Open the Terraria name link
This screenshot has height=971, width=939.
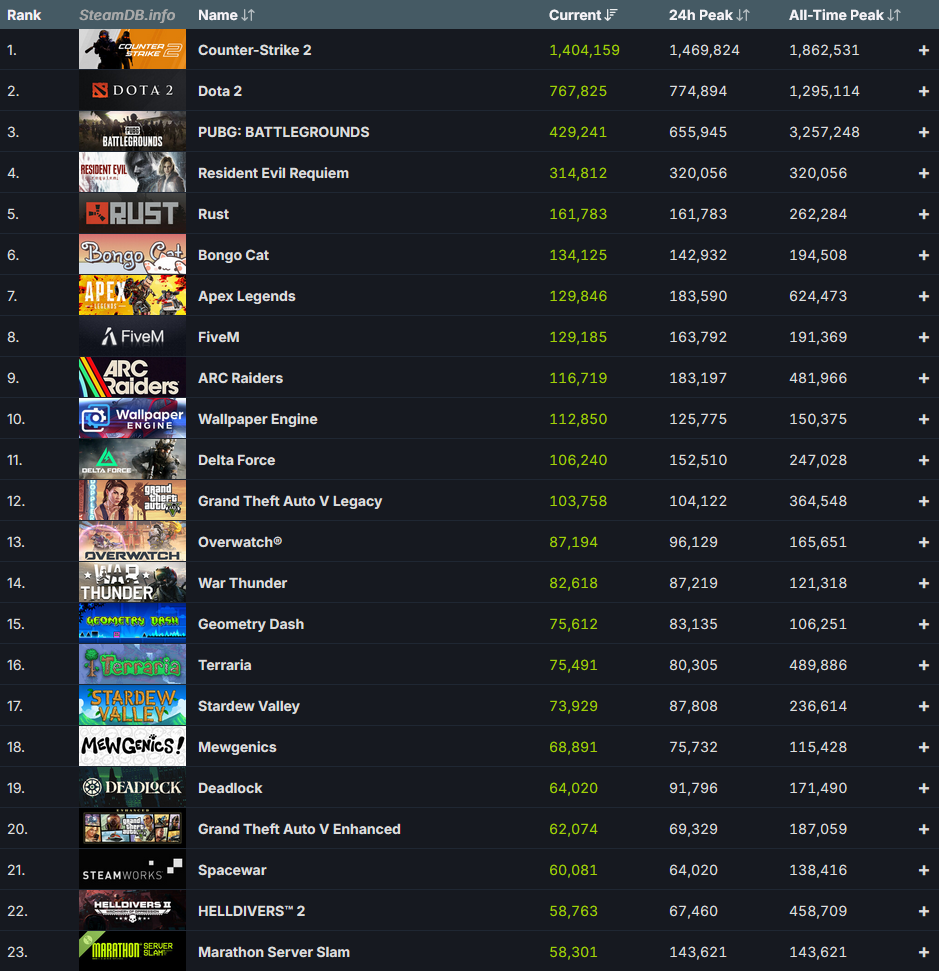coord(225,665)
